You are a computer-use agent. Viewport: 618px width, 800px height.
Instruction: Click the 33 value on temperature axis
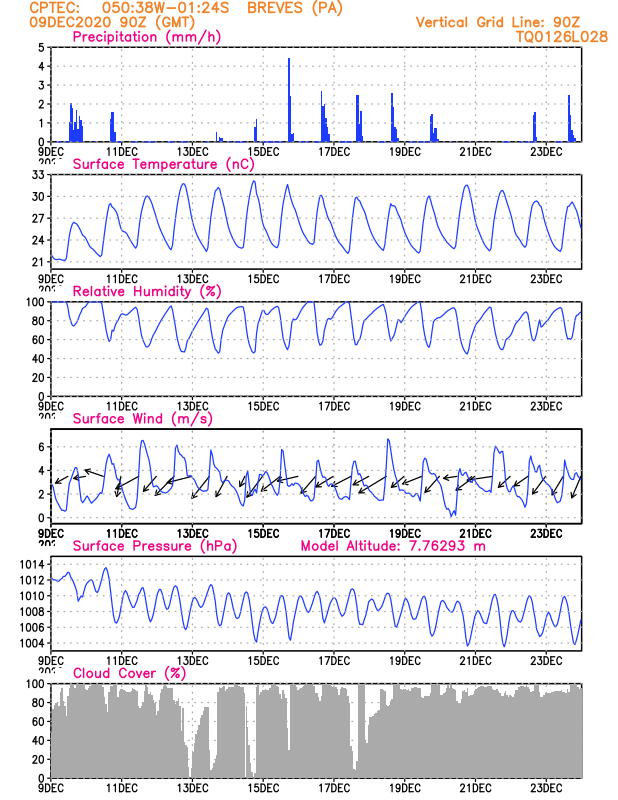pos(38,174)
